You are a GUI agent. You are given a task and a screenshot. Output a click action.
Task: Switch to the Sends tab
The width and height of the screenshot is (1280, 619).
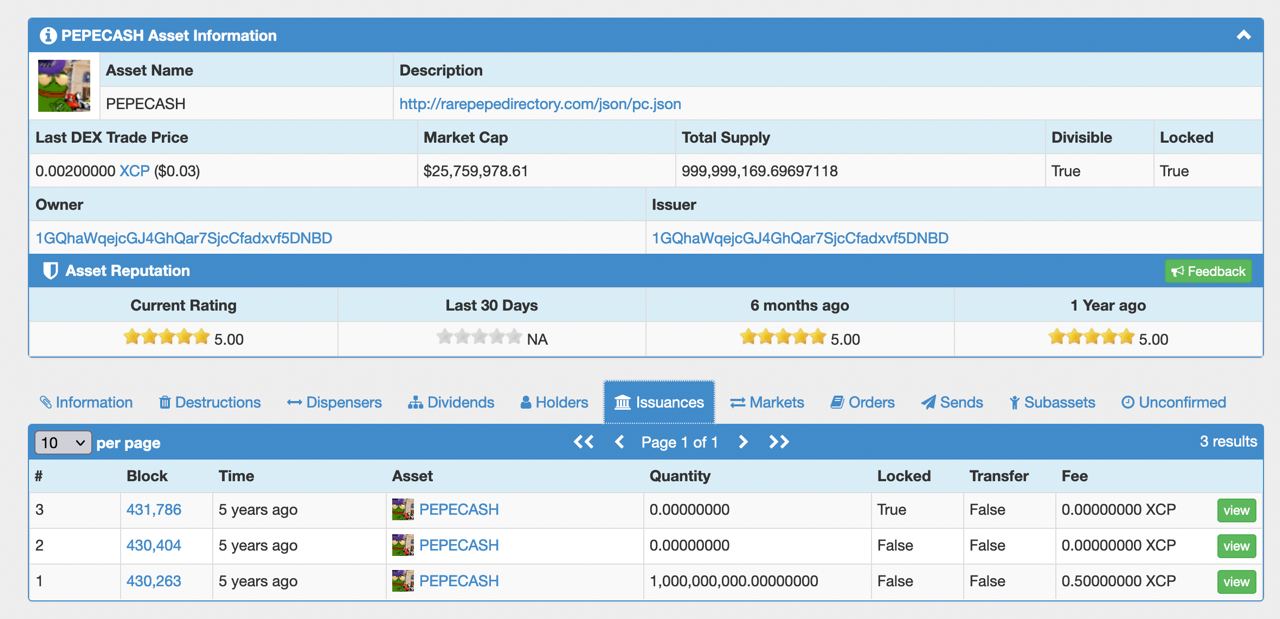click(952, 402)
